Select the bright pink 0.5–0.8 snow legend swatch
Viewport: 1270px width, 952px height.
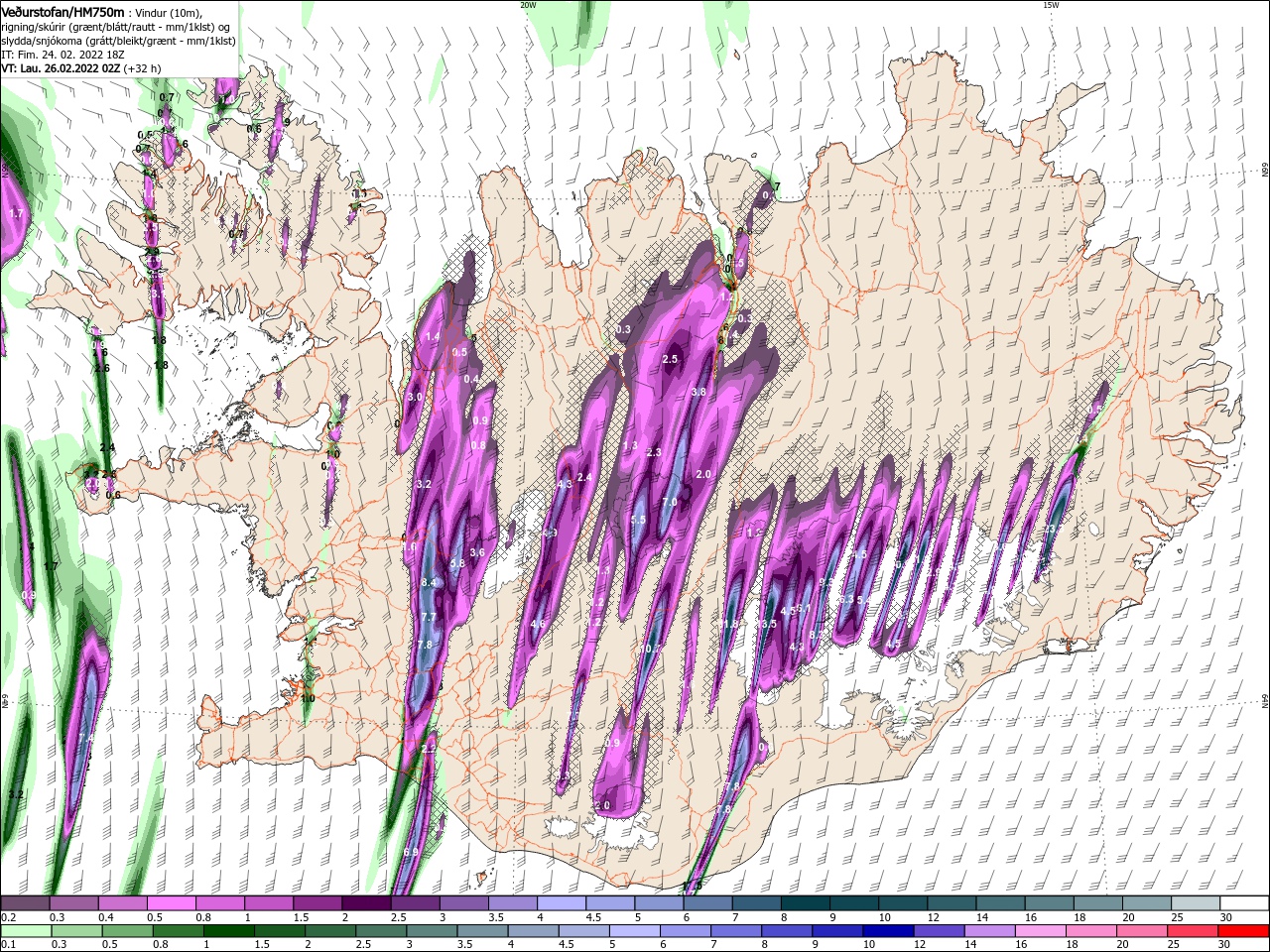click(x=172, y=903)
